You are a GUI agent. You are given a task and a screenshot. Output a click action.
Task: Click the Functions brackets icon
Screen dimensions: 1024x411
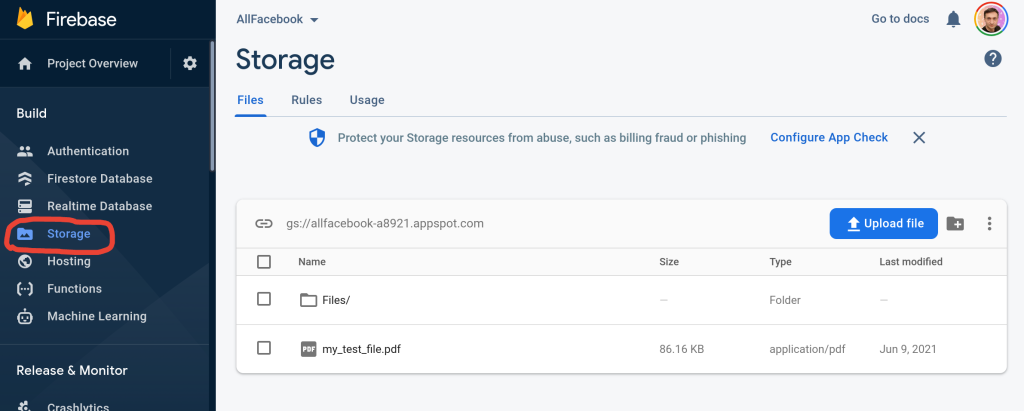[25, 289]
